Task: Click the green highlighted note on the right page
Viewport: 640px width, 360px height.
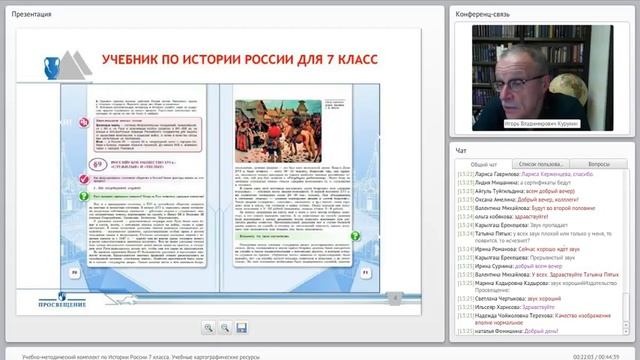Action: click(292, 236)
